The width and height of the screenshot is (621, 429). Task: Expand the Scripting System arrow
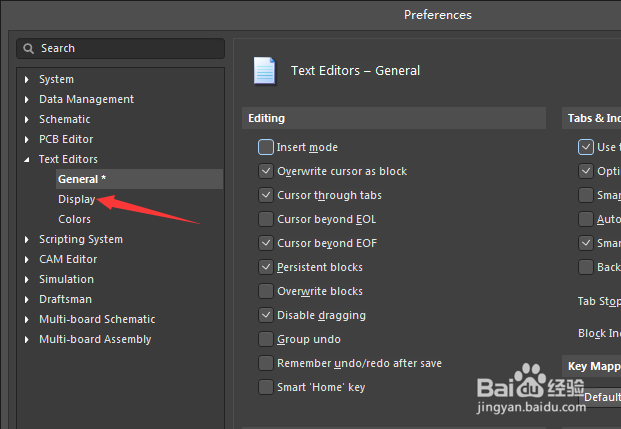tap(27, 239)
